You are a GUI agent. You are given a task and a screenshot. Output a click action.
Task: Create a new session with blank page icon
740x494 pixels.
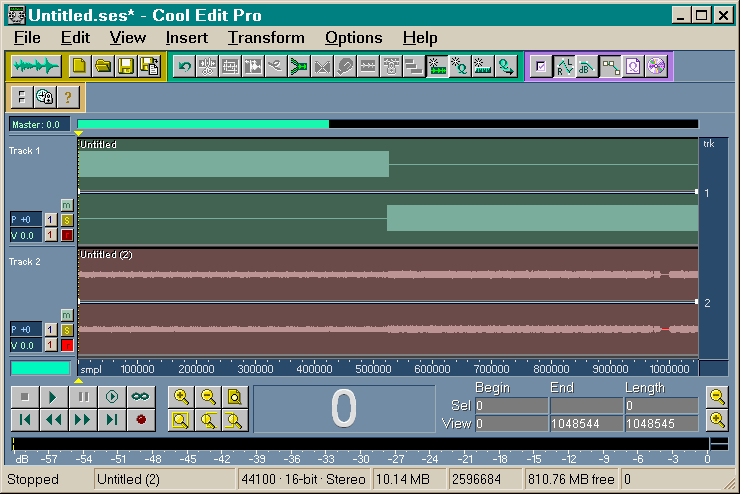click(79, 67)
